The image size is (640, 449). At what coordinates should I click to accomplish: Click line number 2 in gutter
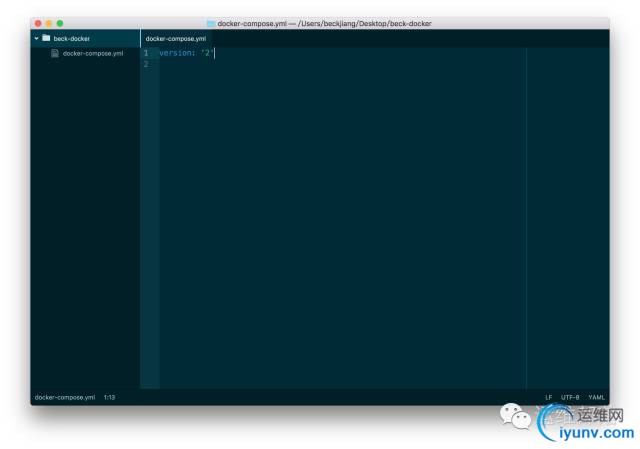click(x=146, y=64)
